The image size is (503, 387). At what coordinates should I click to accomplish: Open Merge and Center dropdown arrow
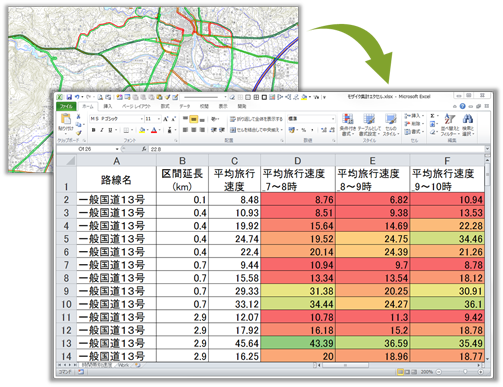click(282, 130)
